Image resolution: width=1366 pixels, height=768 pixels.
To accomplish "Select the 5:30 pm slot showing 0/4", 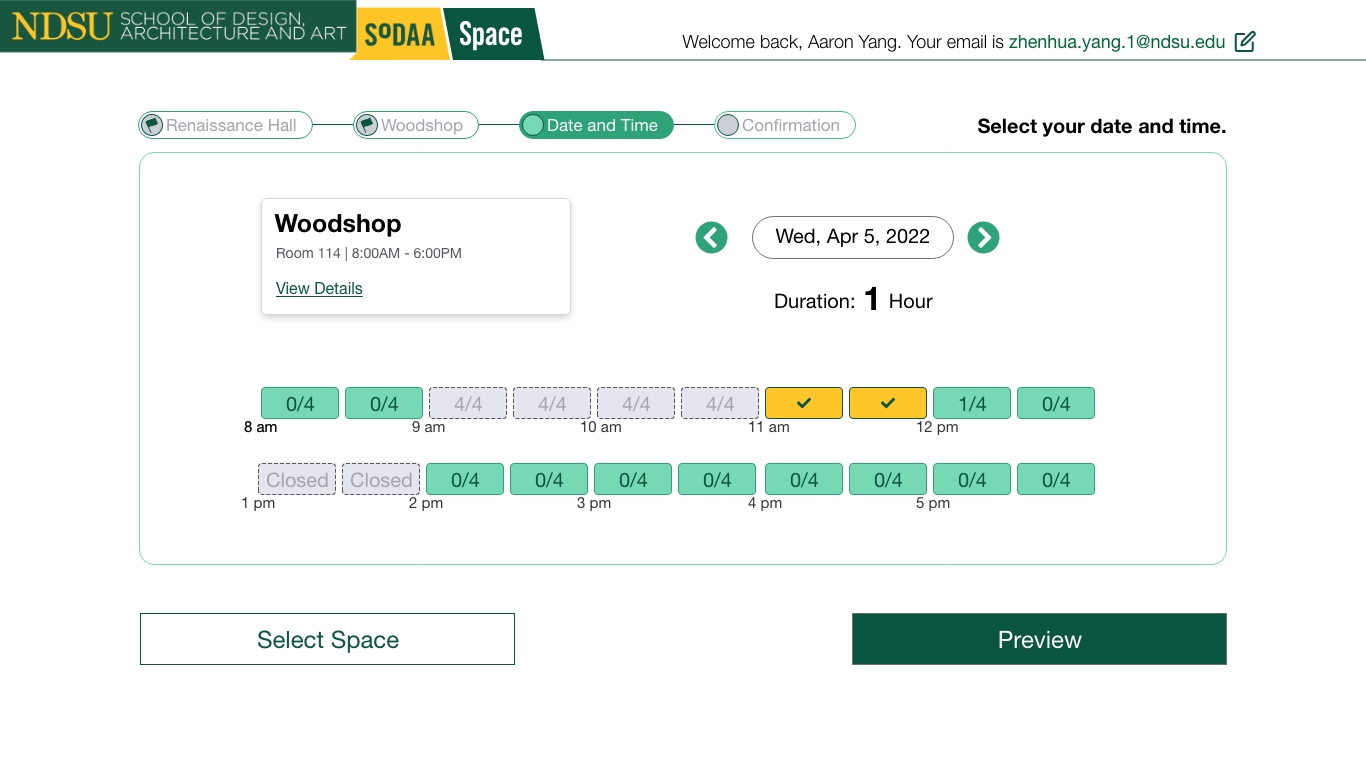I will [1056, 479].
